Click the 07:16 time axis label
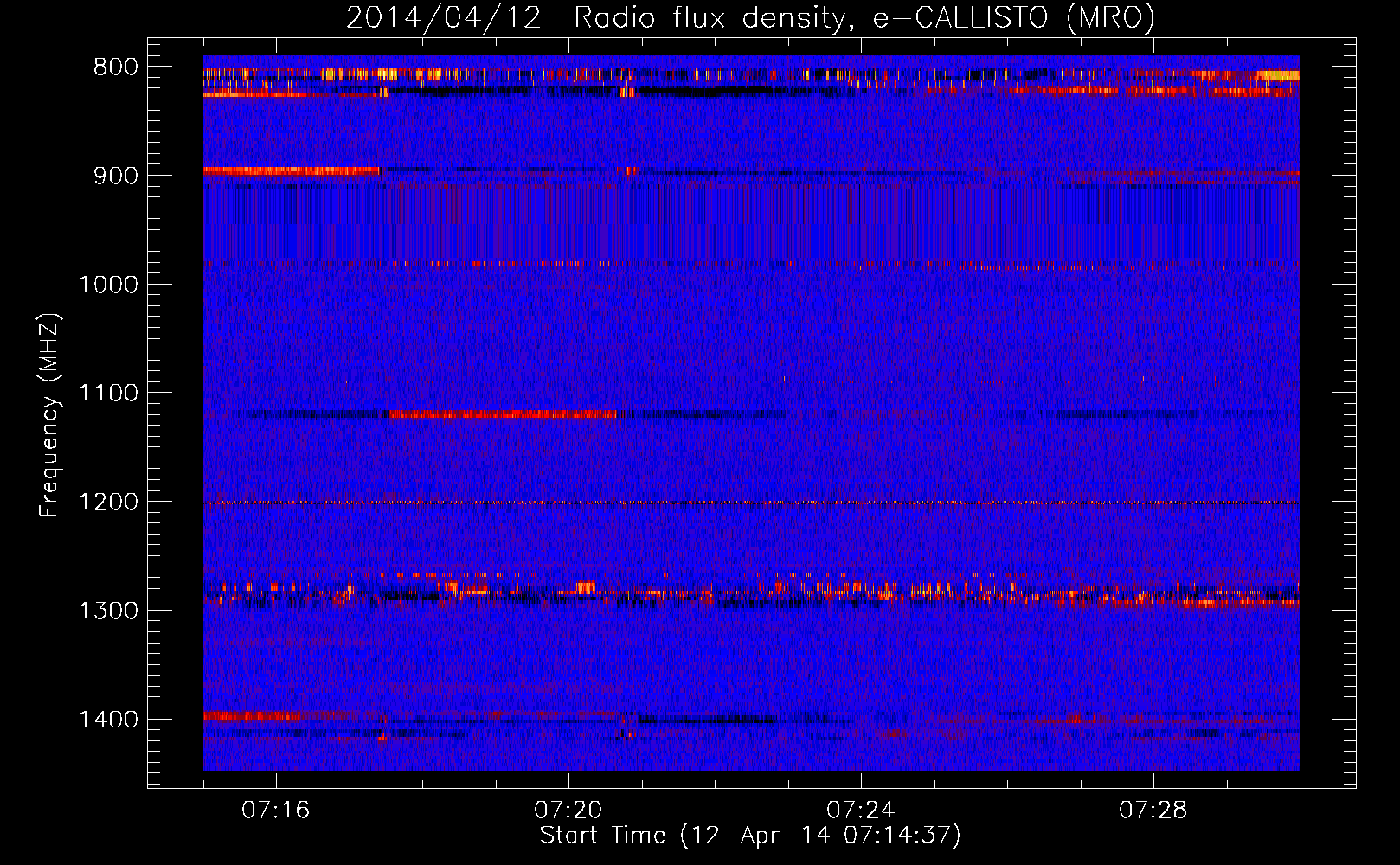The height and width of the screenshot is (865, 1400). coord(275,811)
